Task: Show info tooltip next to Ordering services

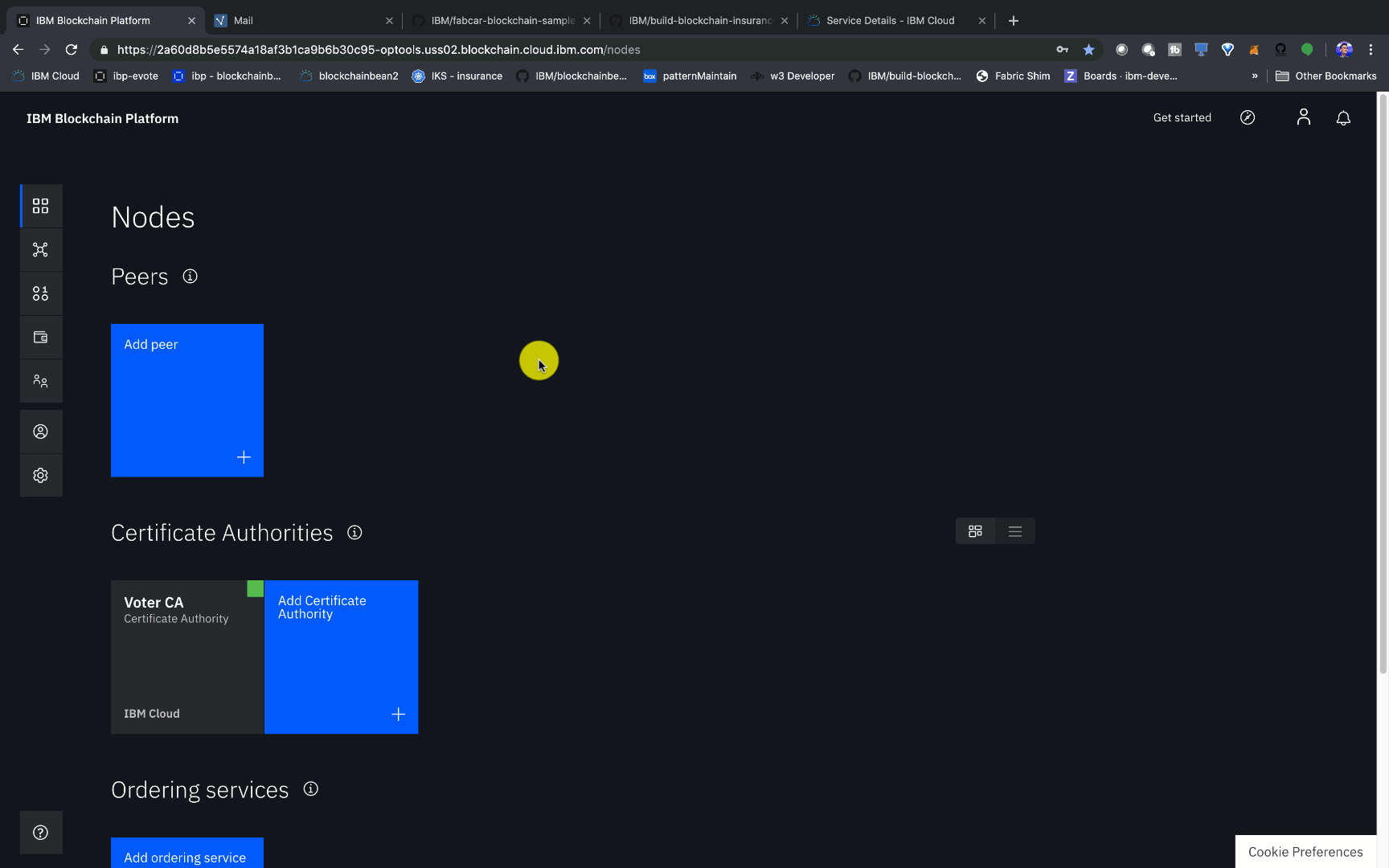Action: coord(311,789)
